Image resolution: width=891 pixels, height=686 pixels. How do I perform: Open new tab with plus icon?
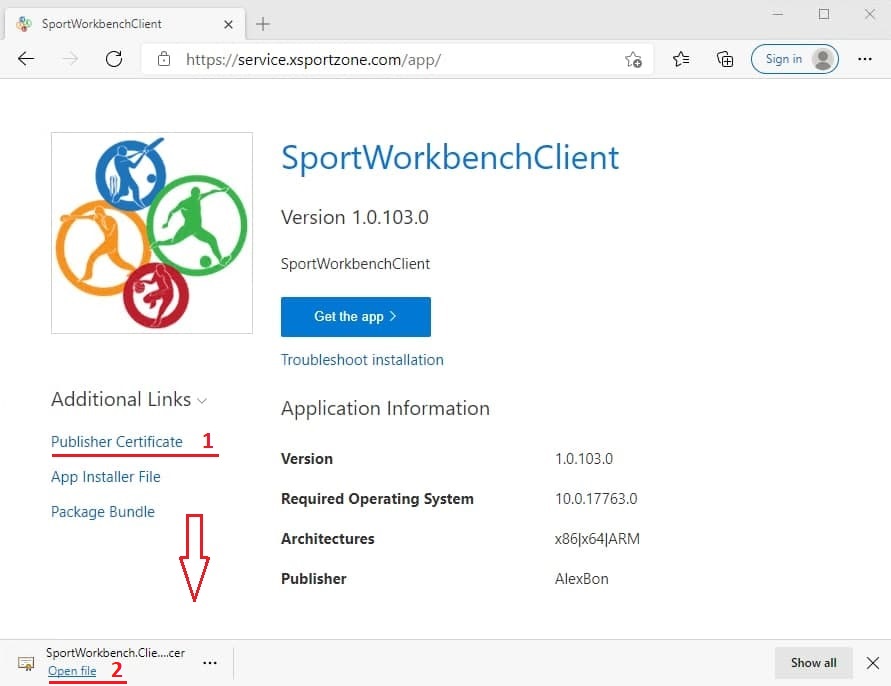click(263, 23)
